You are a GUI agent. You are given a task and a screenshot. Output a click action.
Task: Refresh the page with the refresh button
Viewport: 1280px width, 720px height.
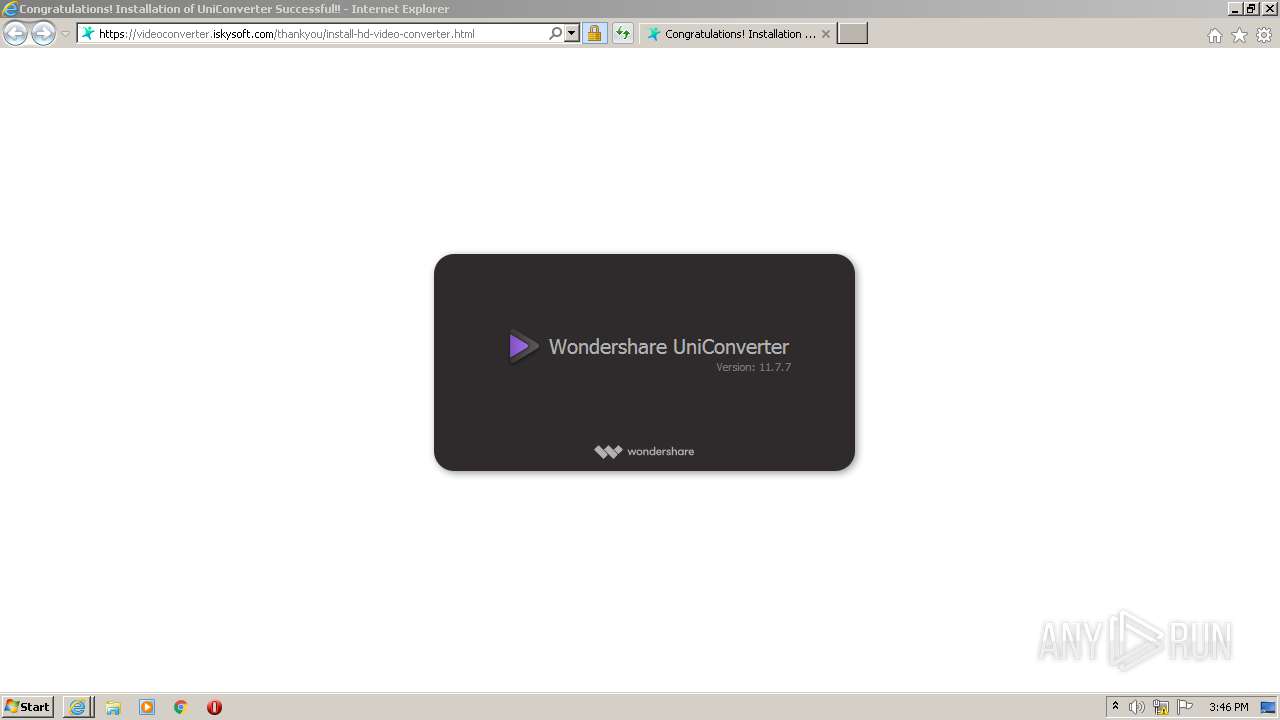point(623,34)
